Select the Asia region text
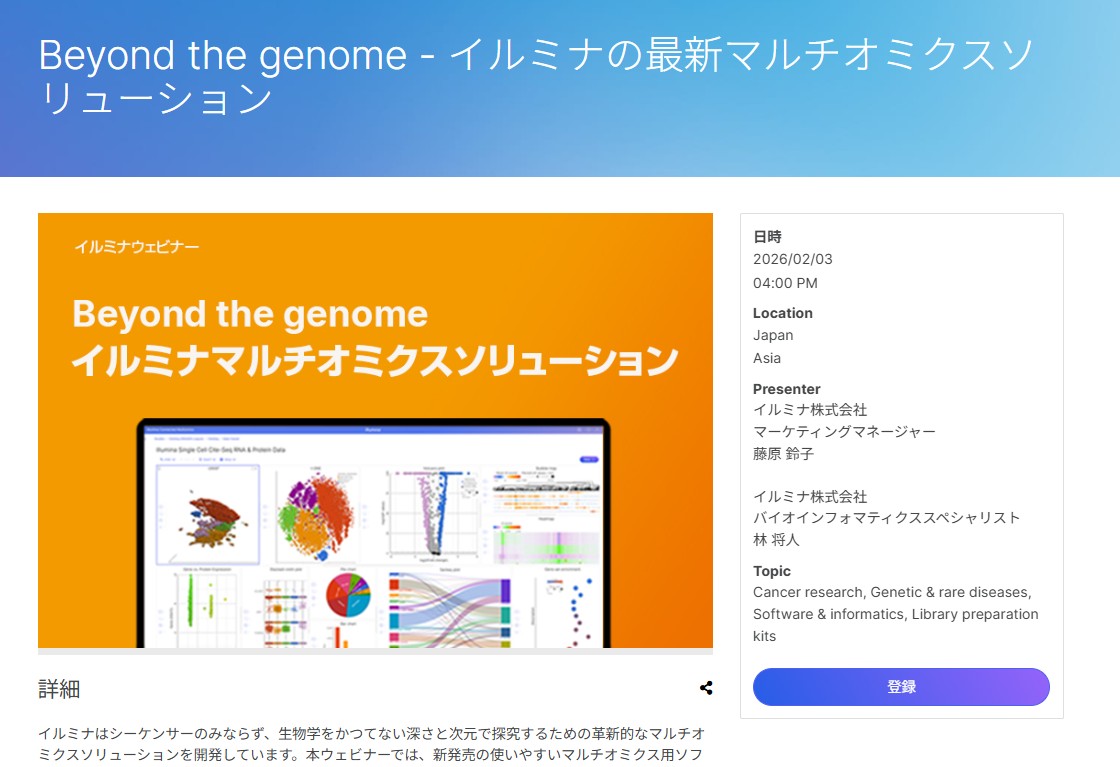The height and width of the screenshot is (767, 1120). [x=767, y=358]
